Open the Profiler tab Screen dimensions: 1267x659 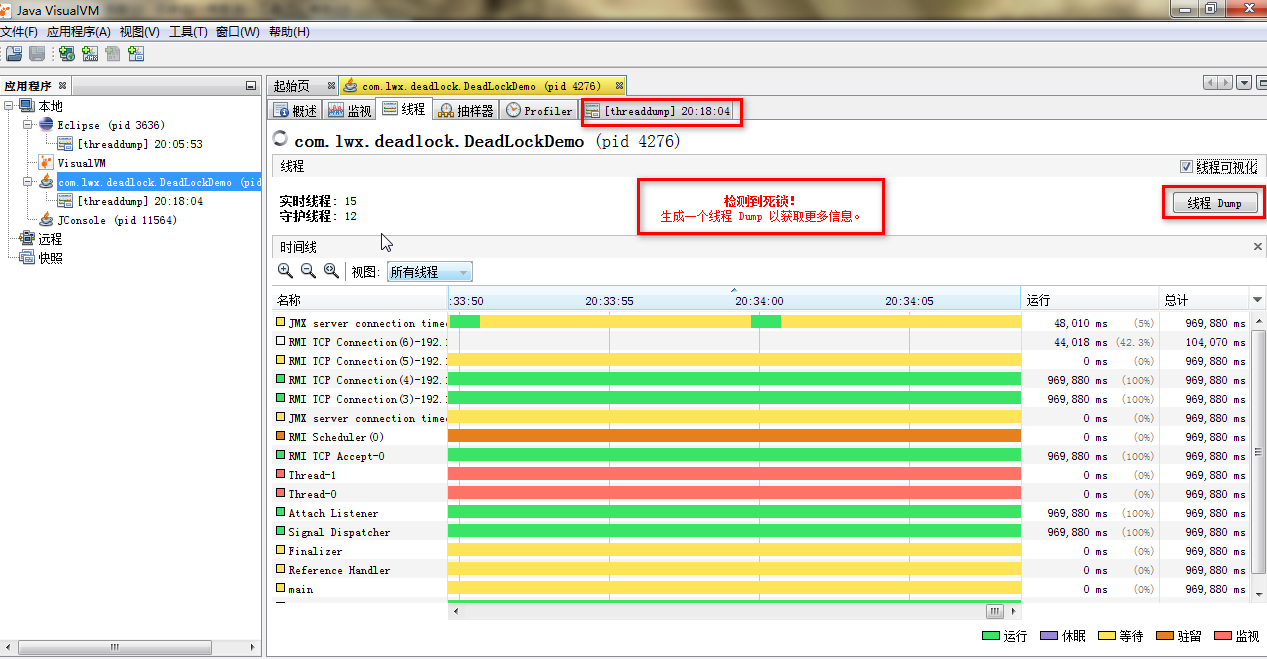coord(538,111)
